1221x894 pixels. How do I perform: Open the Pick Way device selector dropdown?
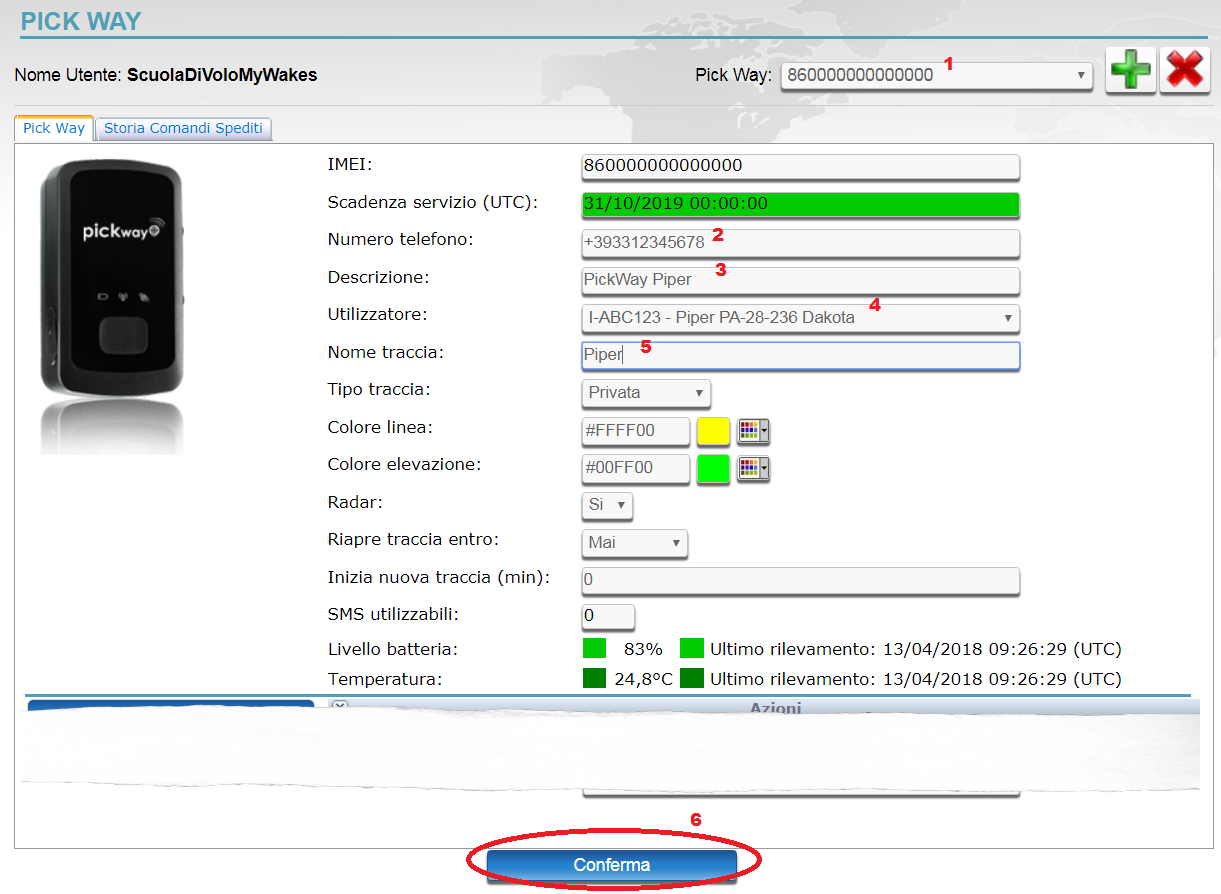[937, 75]
